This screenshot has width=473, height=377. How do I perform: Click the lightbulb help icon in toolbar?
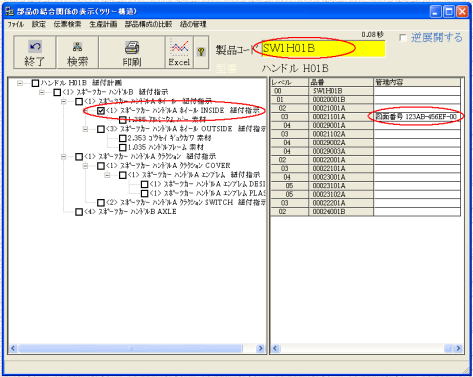click(x=201, y=52)
